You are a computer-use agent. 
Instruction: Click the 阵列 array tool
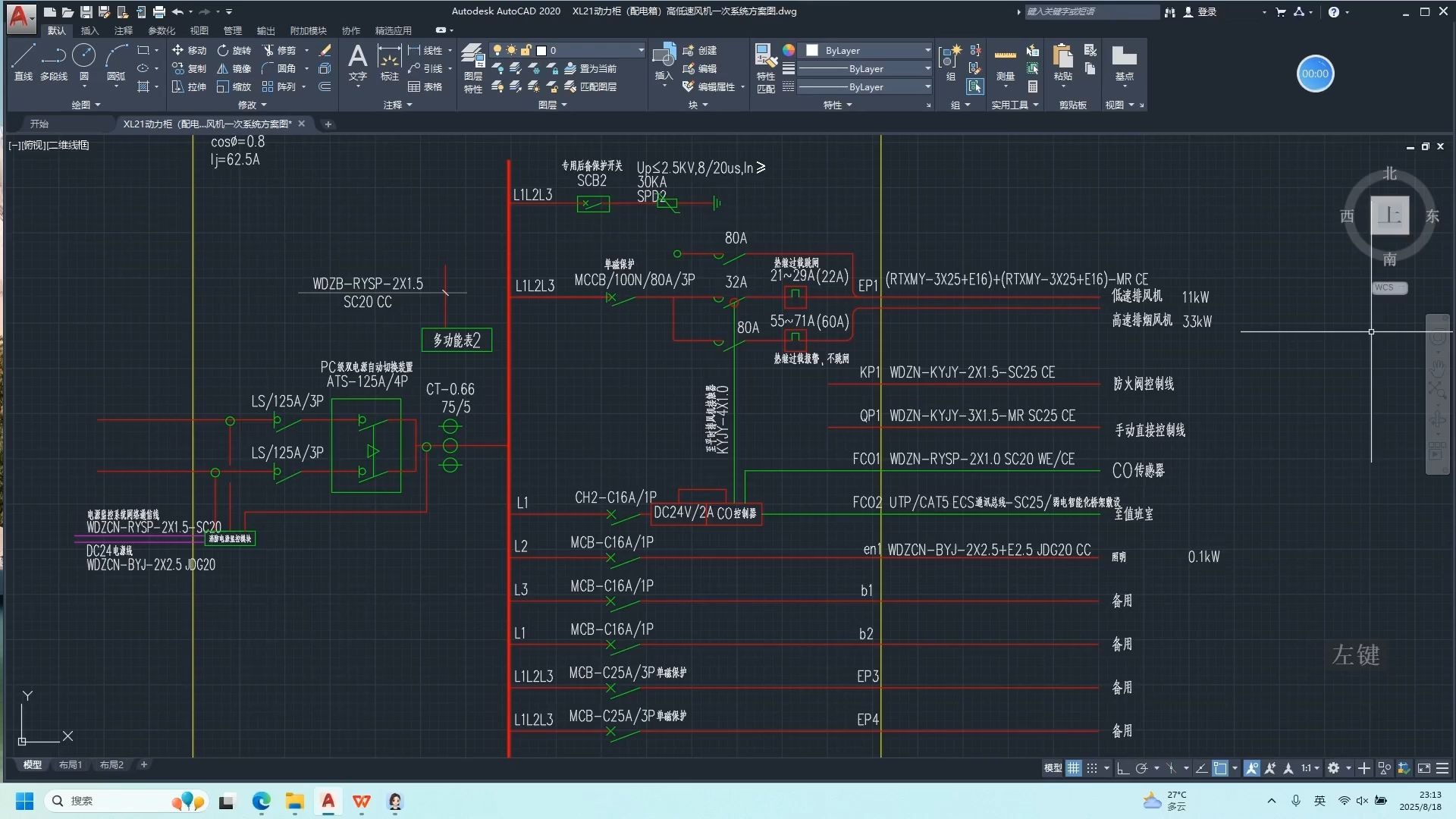(279, 86)
